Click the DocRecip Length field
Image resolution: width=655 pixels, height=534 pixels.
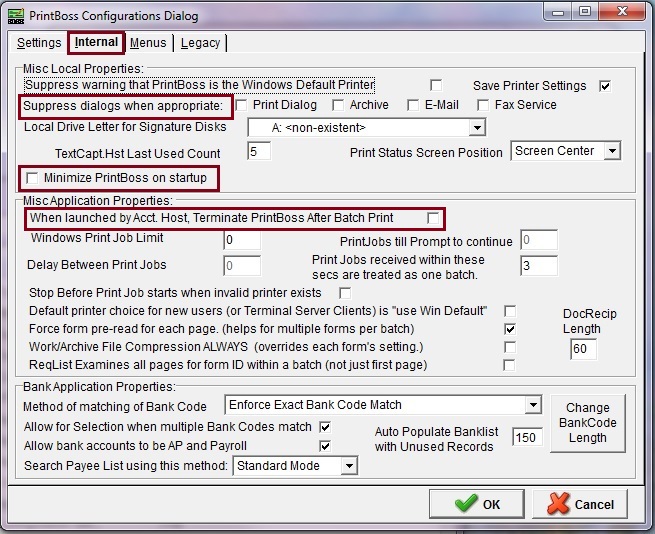tap(583, 348)
